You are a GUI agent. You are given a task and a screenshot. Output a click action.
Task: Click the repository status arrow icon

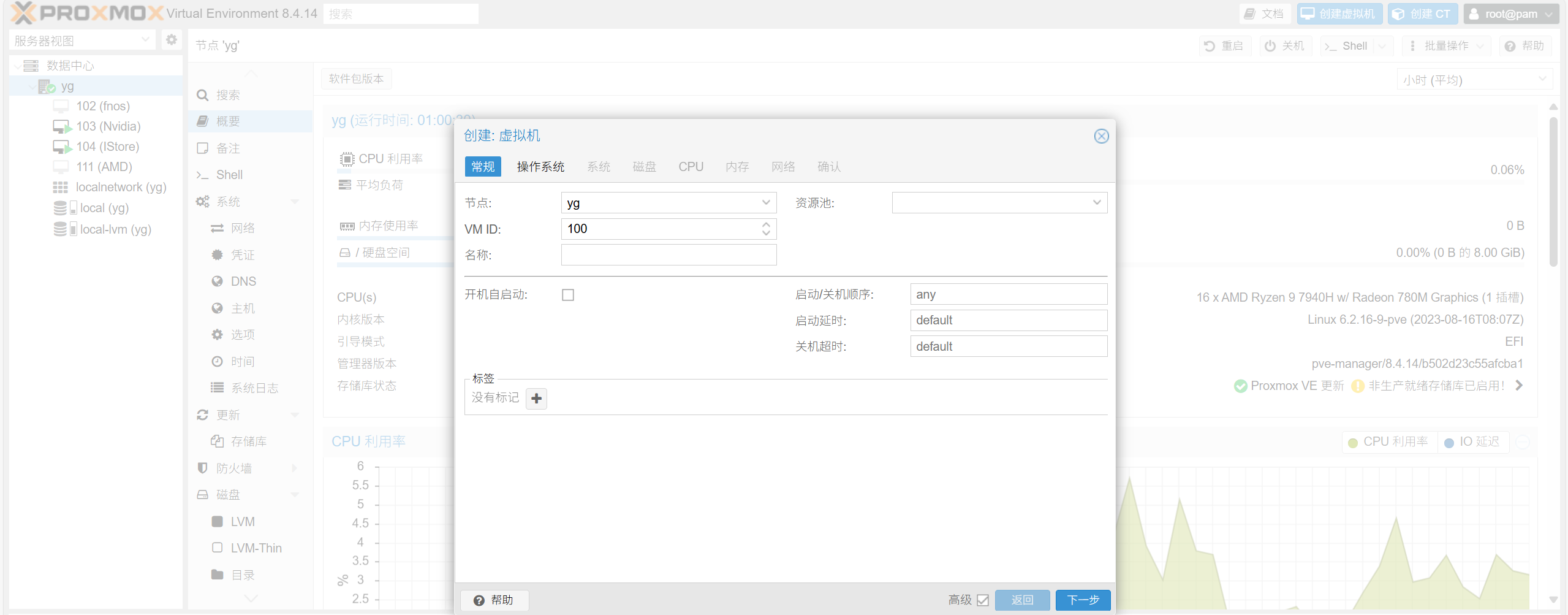(1520, 386)
